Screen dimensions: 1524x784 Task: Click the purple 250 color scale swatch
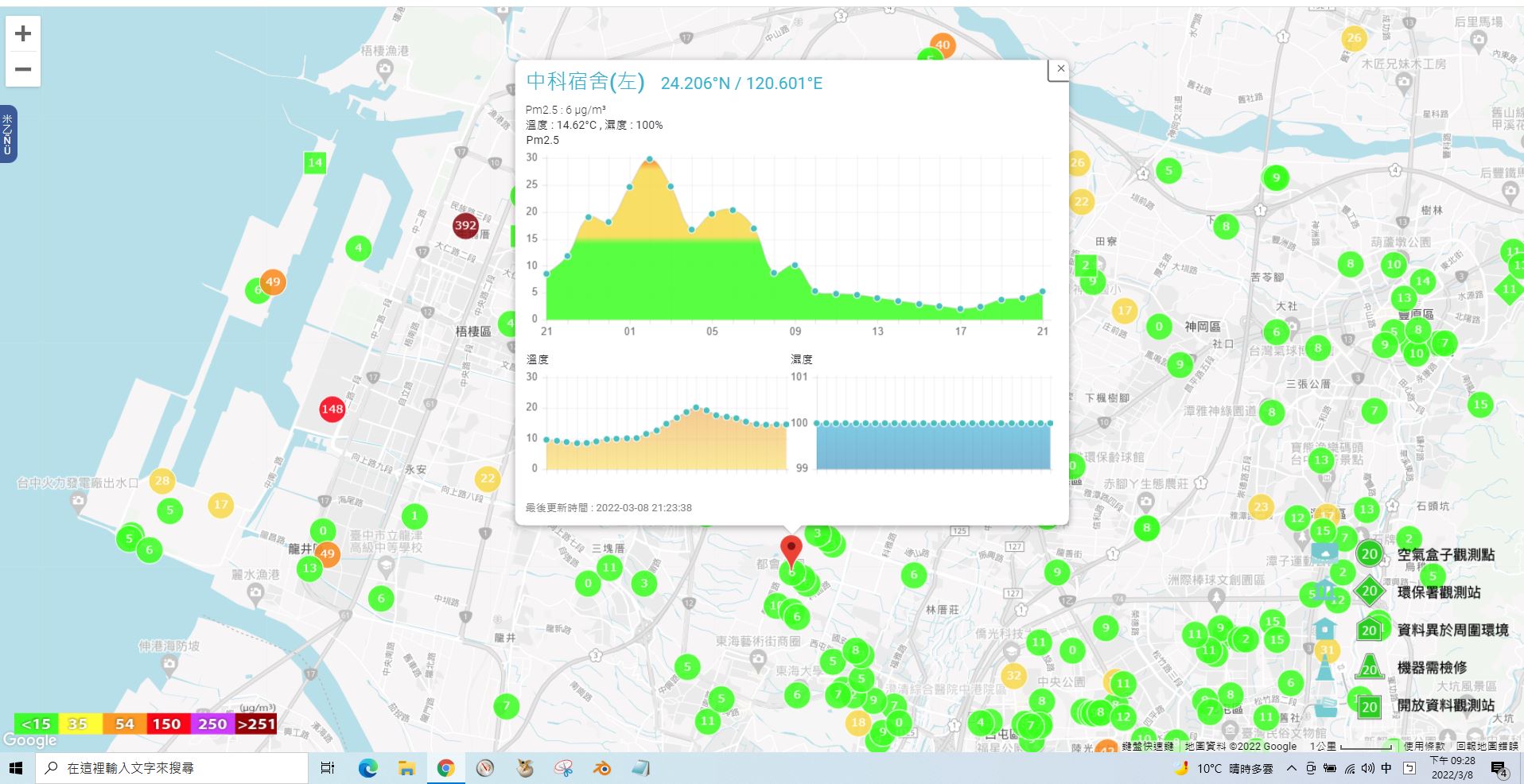coord(212,724)
